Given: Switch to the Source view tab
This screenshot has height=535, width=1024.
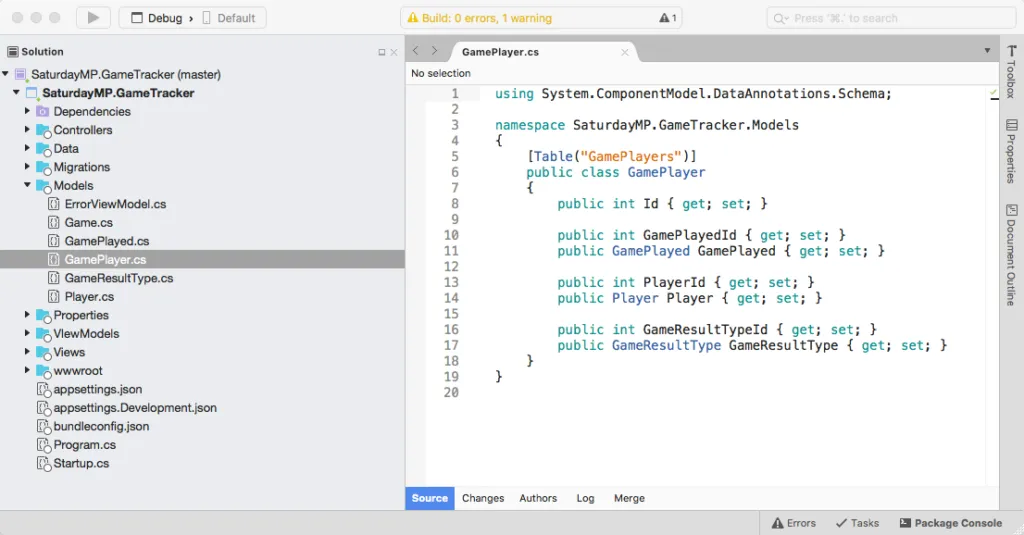Looking at the screenshot, I should [430, 498].
